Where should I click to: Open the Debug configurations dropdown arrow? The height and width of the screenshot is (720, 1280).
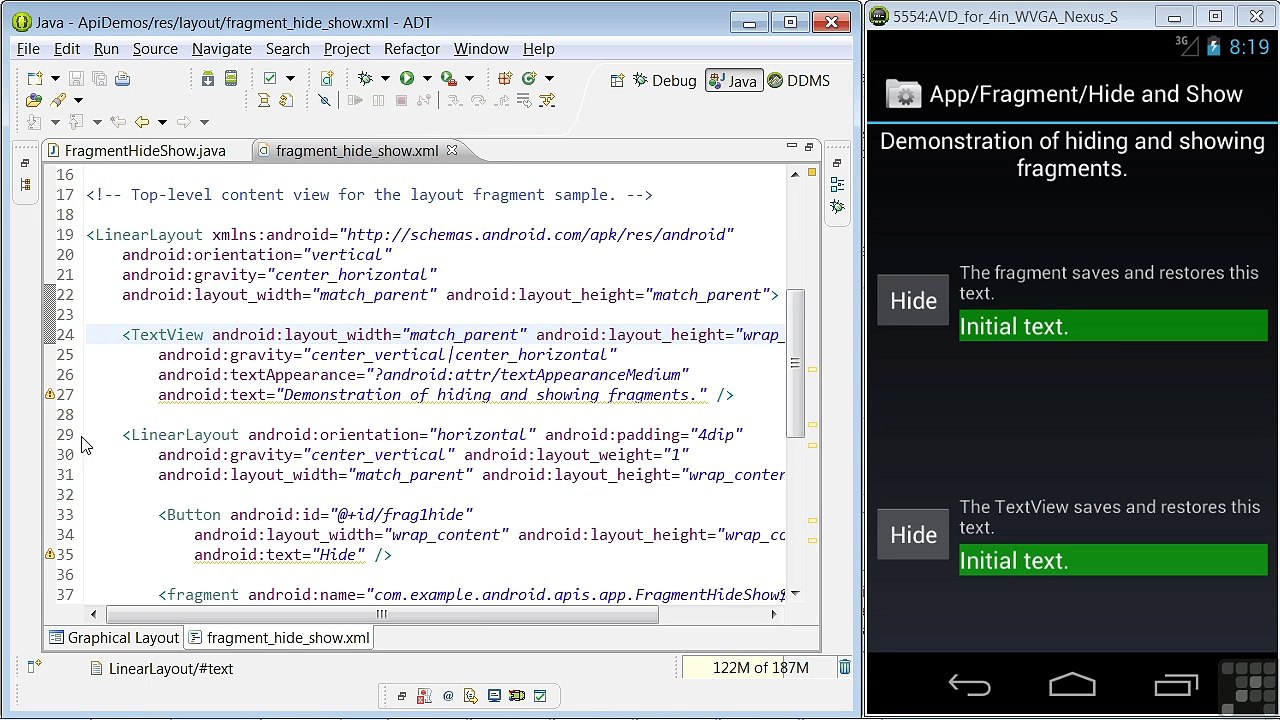pyautogui.click(x=385, y=79)
